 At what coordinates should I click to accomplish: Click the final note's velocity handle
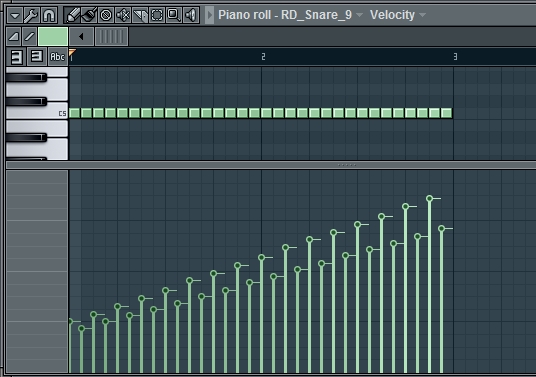(x=442, y=228)
